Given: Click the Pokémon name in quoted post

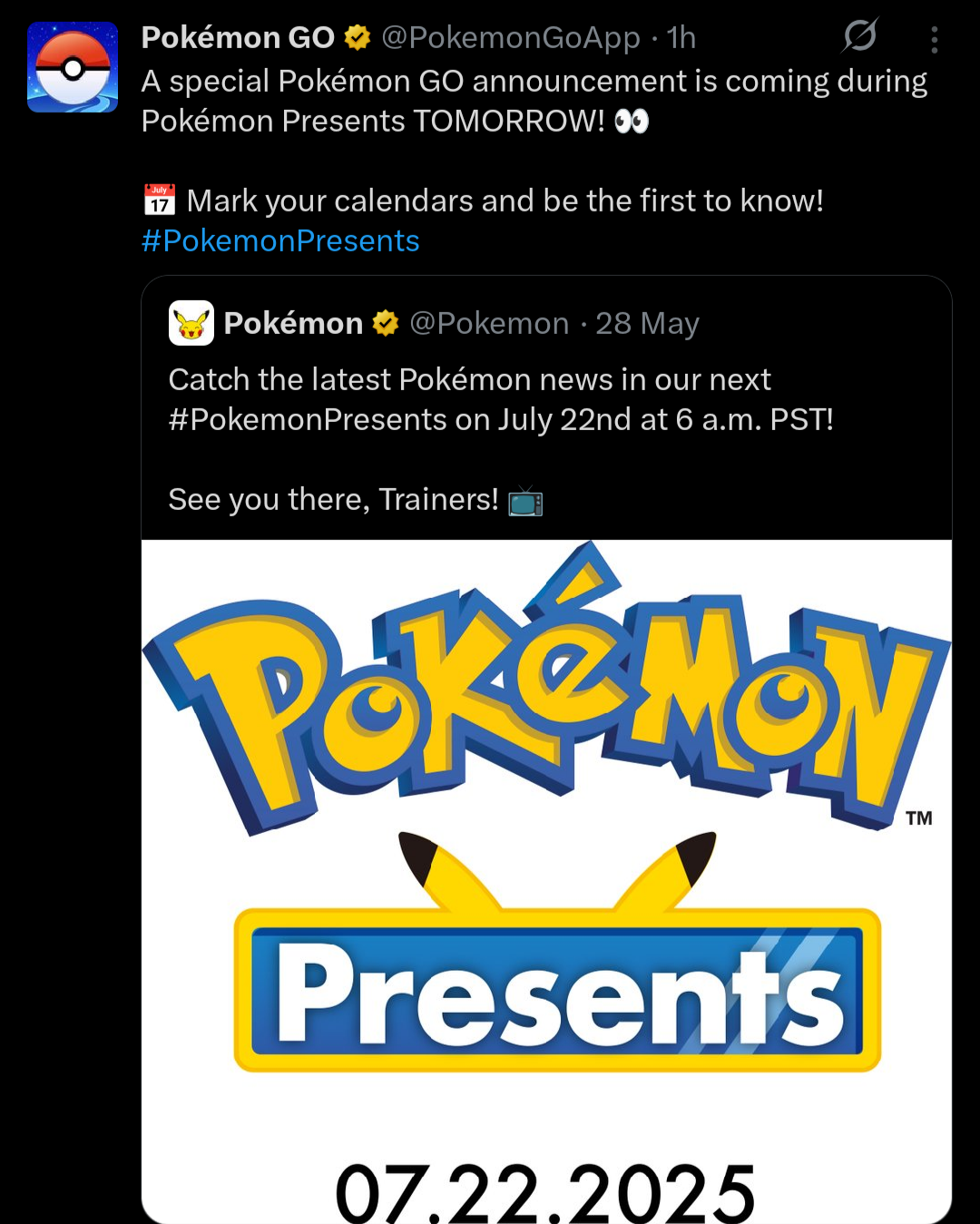Looking at the screenshot, I should (x=293, y=323).
